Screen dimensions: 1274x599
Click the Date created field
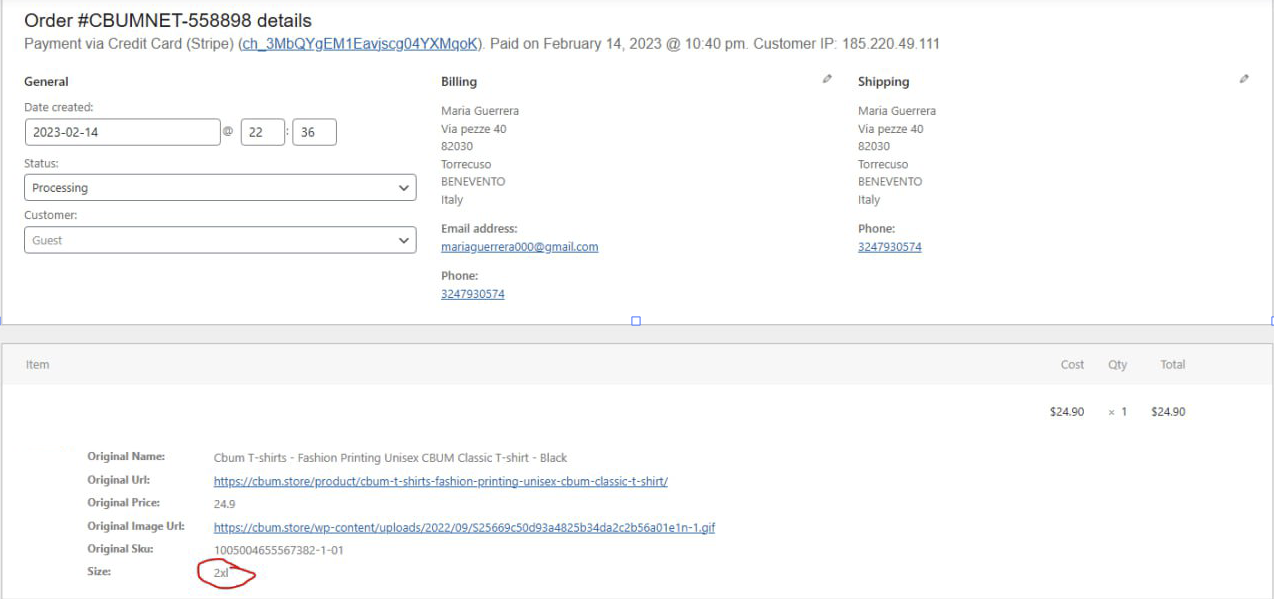pos(122,133)
